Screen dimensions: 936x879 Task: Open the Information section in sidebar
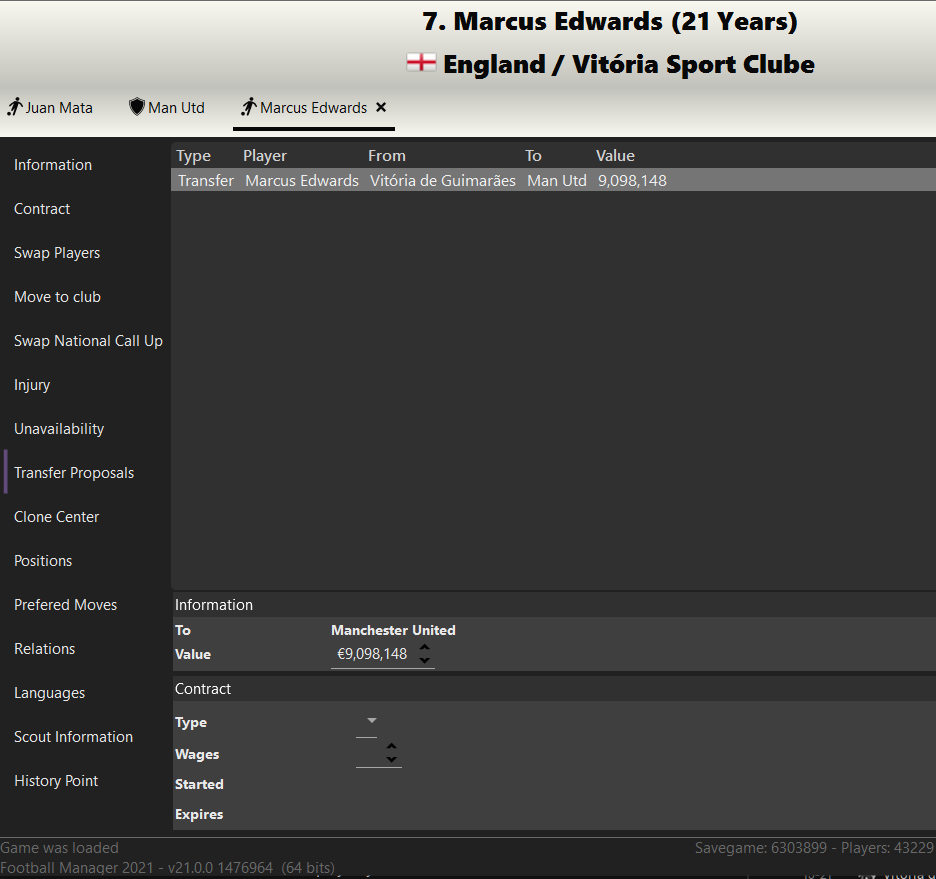coord(53,165)
